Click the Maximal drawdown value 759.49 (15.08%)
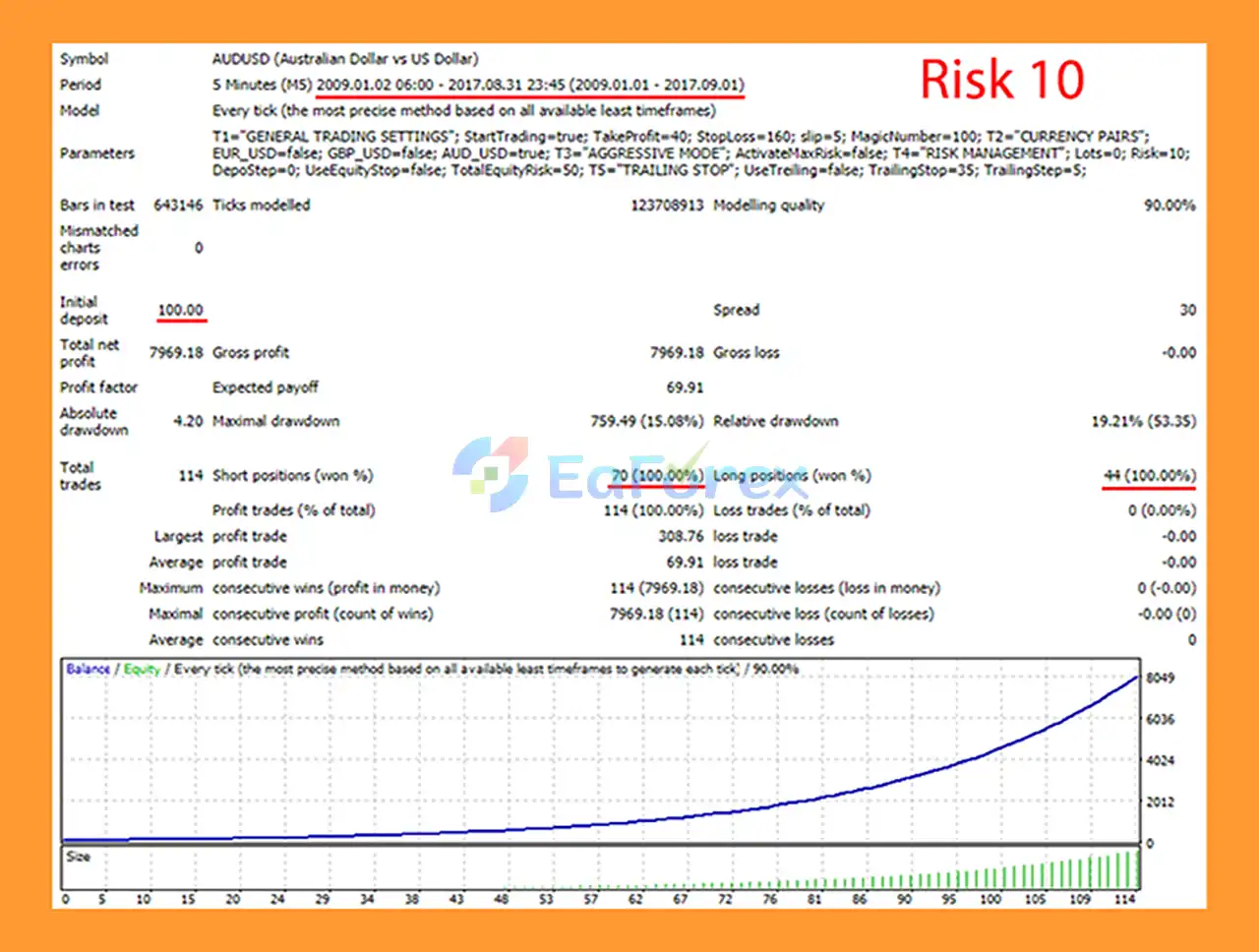This screenshot has height=952, width=1259. click(646, 422)
